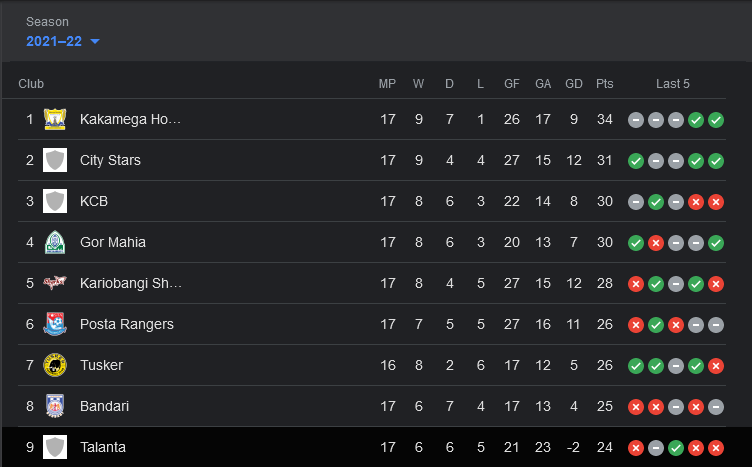The width and height of the screenshot is (752, 467).
Task: Click KCB's most recent loss indicator
Action: tap(716, 202)
